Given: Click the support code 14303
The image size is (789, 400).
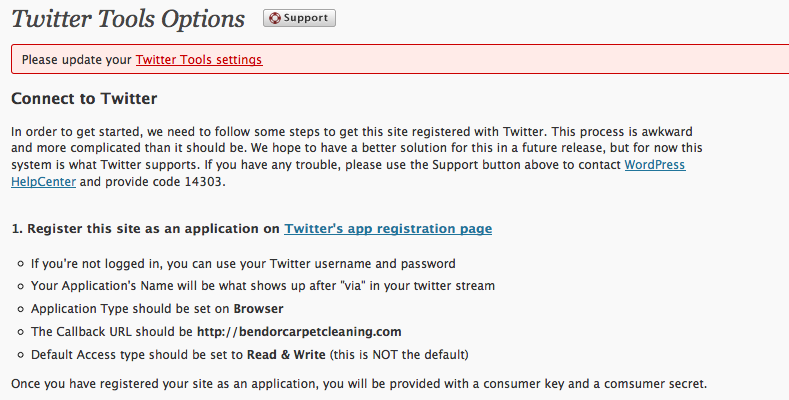Looking at the screenshot, I should (x=204, y=181).
